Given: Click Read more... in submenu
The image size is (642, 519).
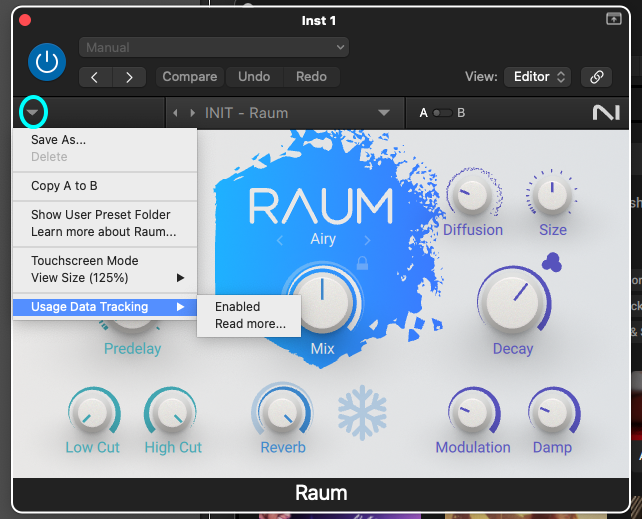Looking at the screenshot, I should tap(249, 324).
